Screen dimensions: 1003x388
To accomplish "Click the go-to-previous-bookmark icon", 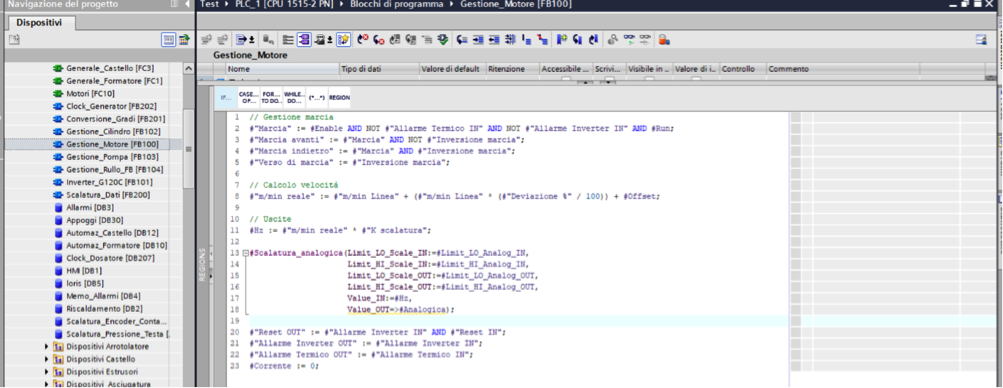I will click(594, 40).
